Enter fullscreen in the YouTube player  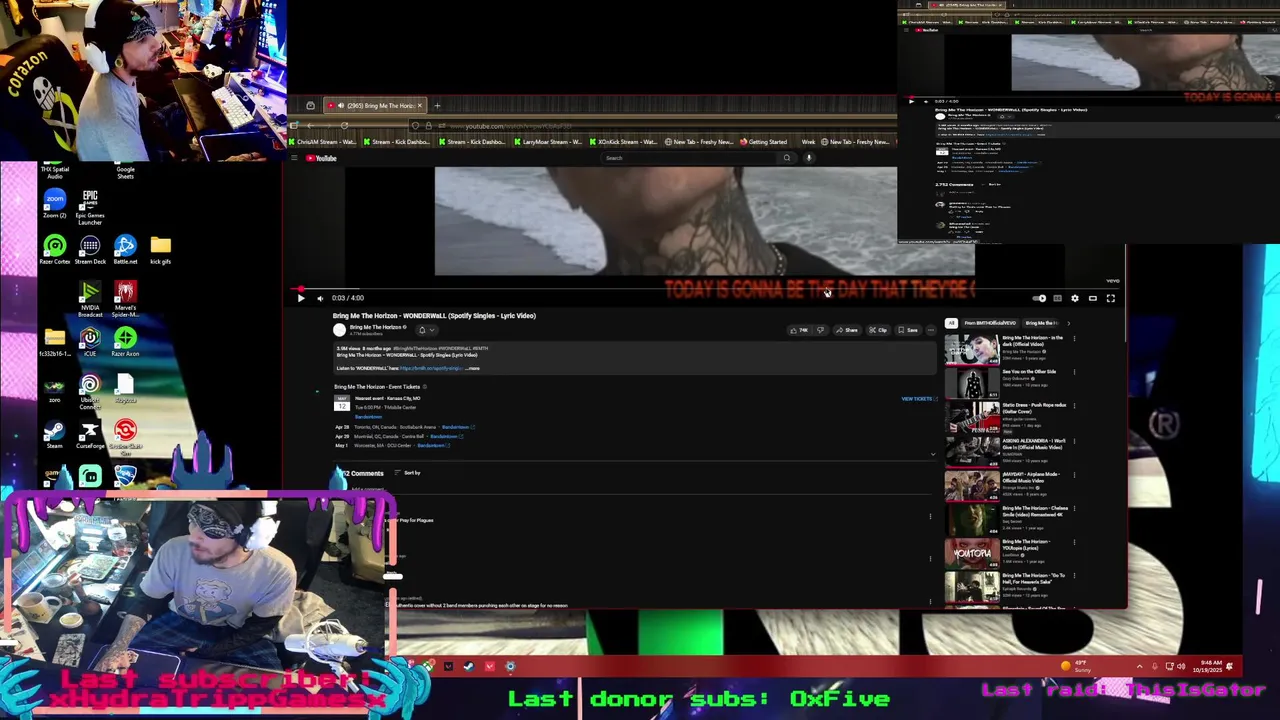[1110, 298]
